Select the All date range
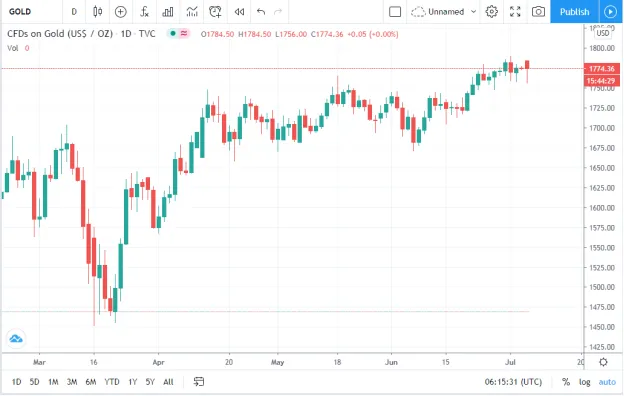 pyautogui.click(x=168, y=382)
